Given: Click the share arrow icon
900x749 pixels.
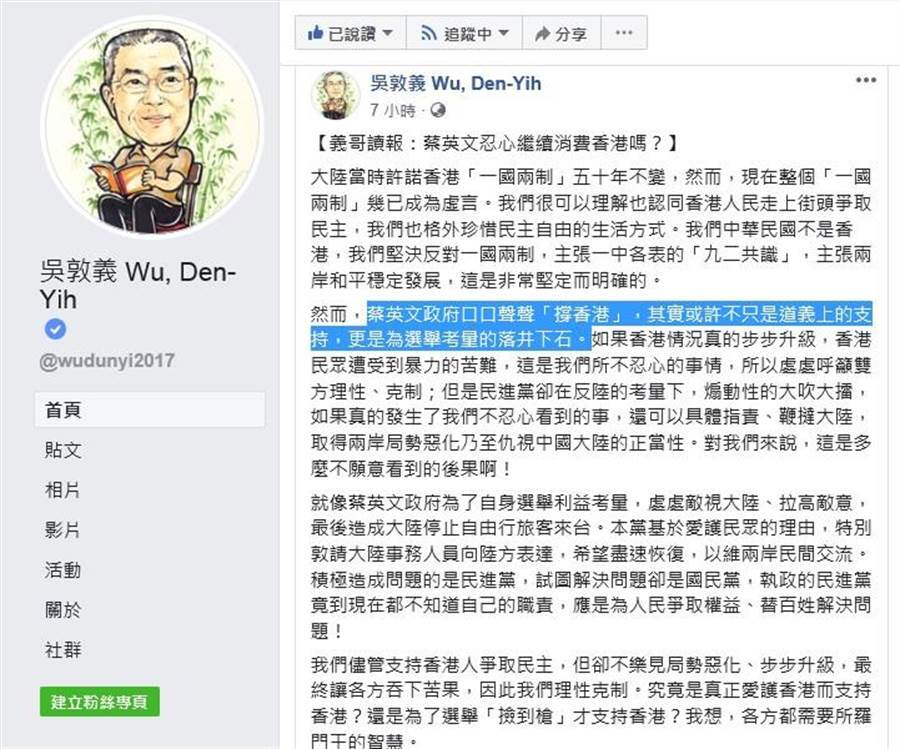Looking at the screenshot, I should (542, 34).
